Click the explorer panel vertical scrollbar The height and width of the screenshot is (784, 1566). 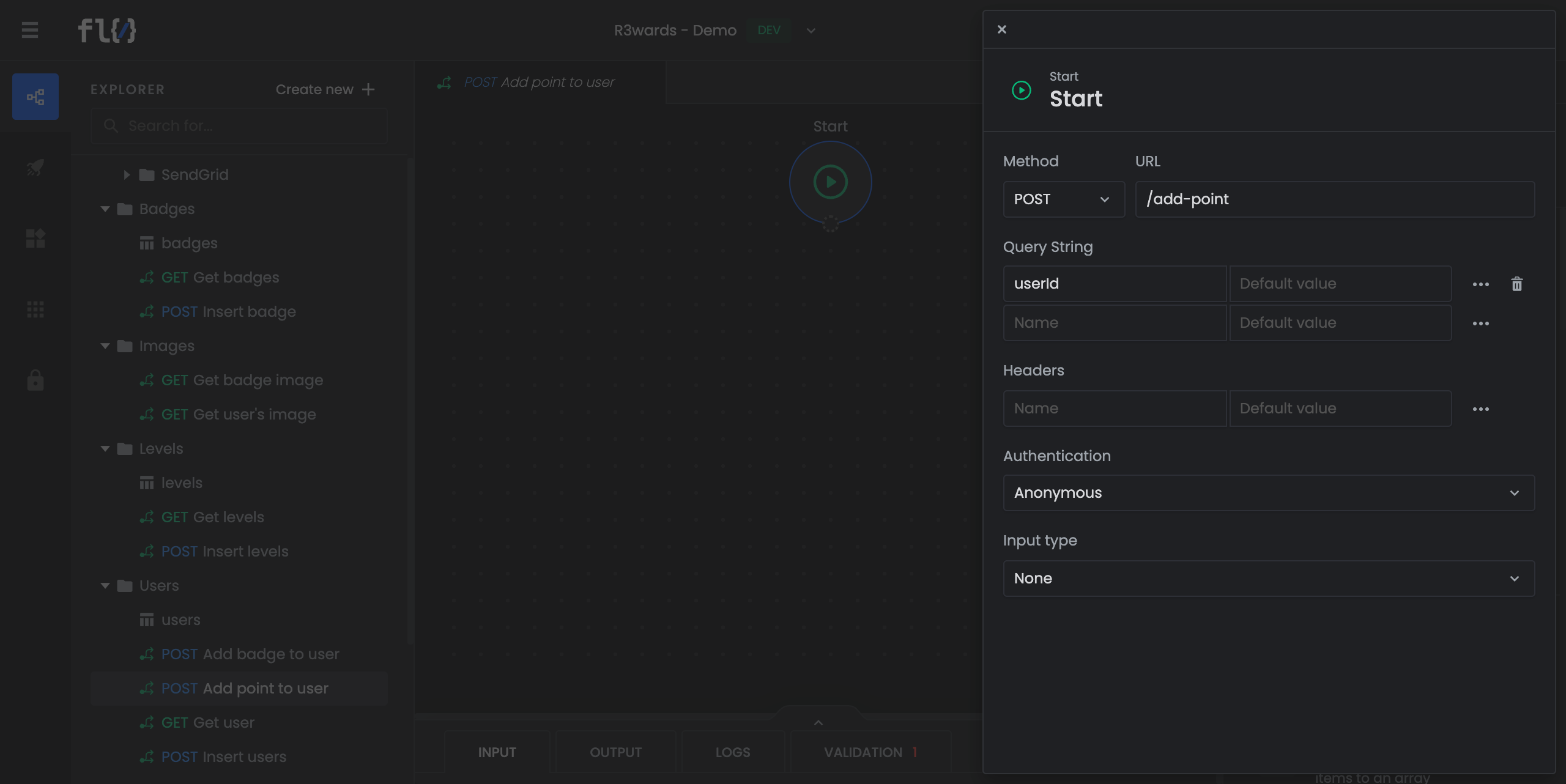click(x=410, y=401)
